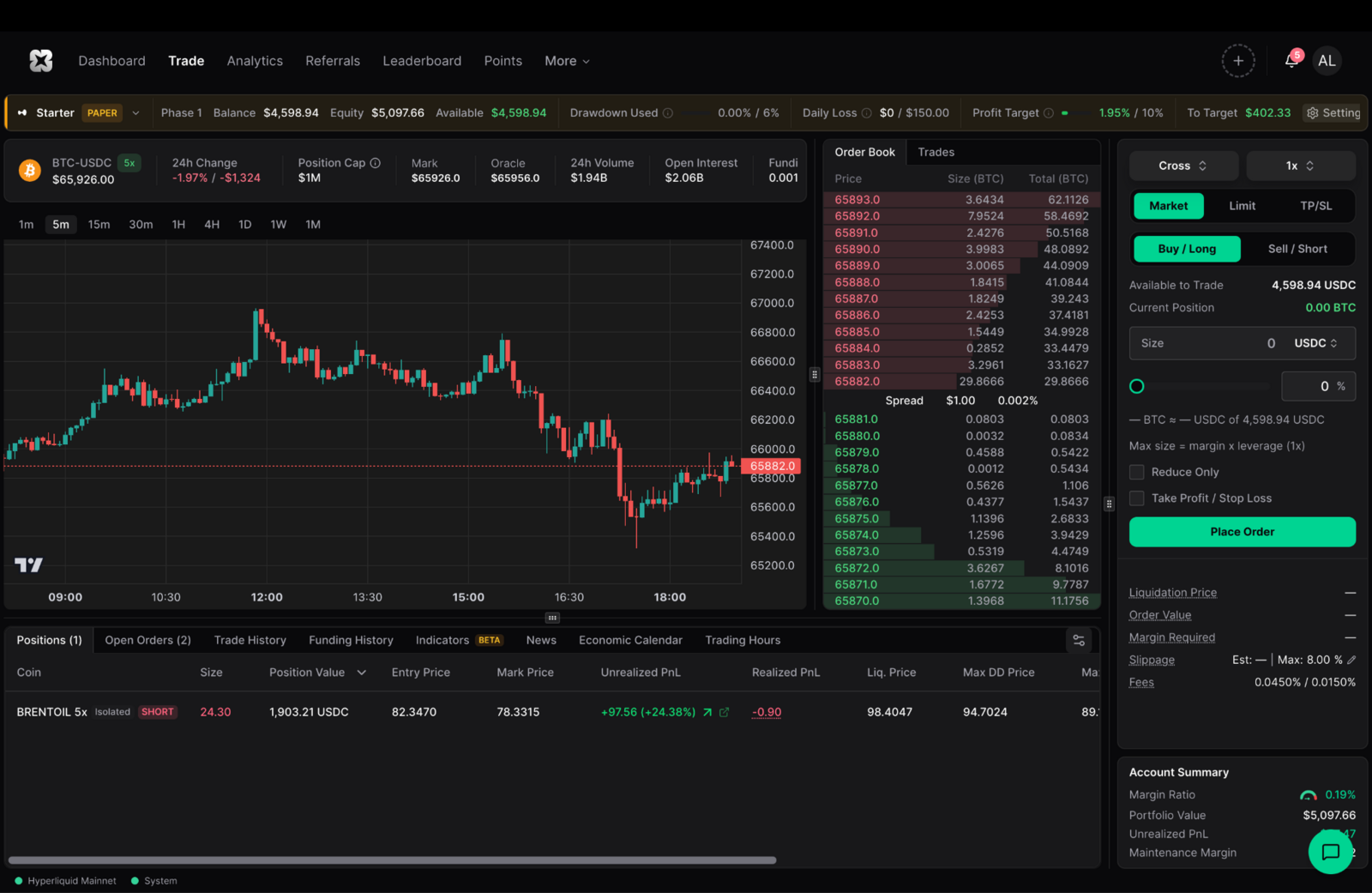The height and width of the screenshot is (893, 1372).
Task: Switch order type to Limit
Action: click(1242, 206)
